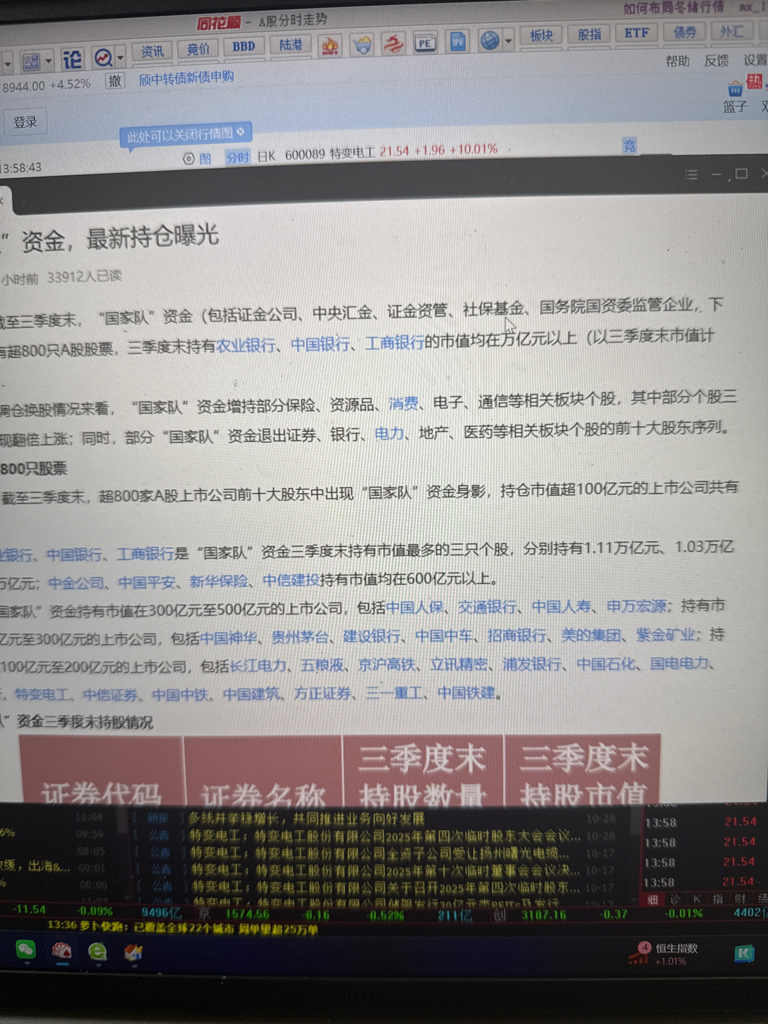Select the 细 tab in bottom panel
This screenshot has width=768, height=1024.
(652, 899)
